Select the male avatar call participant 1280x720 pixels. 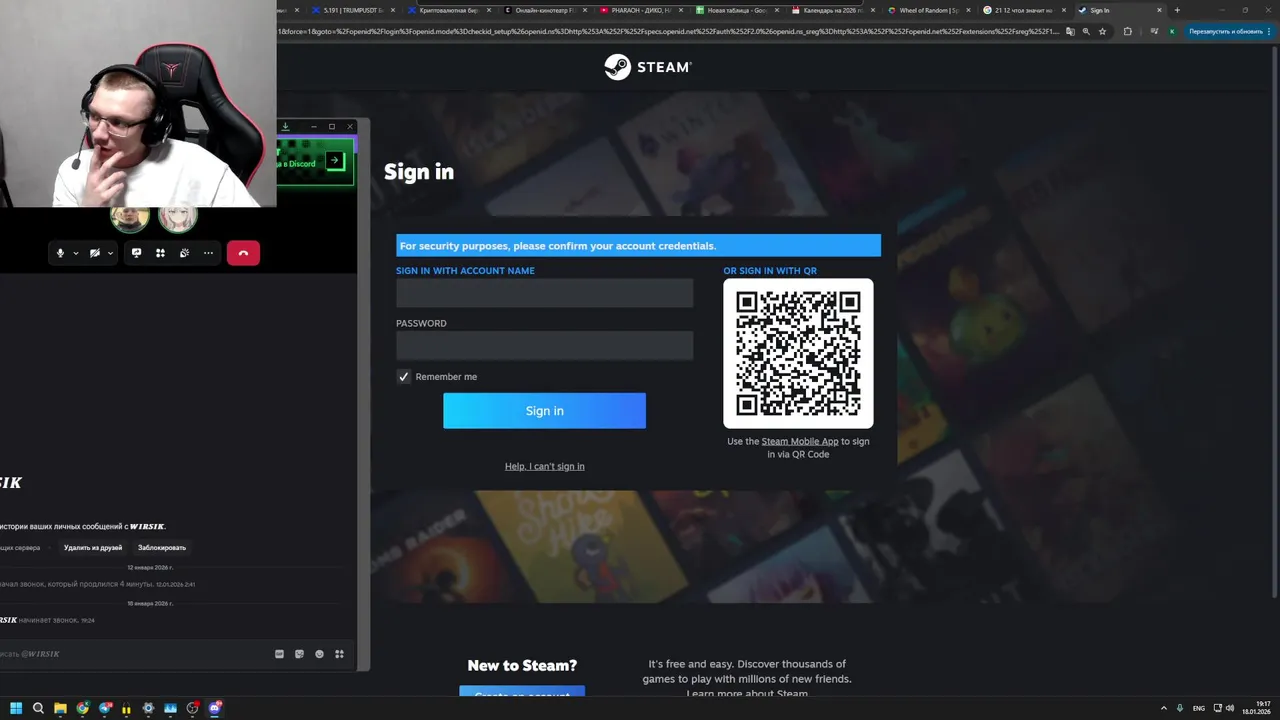pyautogui.click(x=130, y=218)
